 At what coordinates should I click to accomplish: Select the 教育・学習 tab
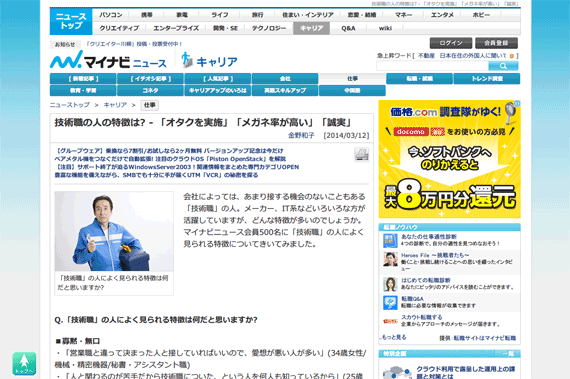[83, 90]
